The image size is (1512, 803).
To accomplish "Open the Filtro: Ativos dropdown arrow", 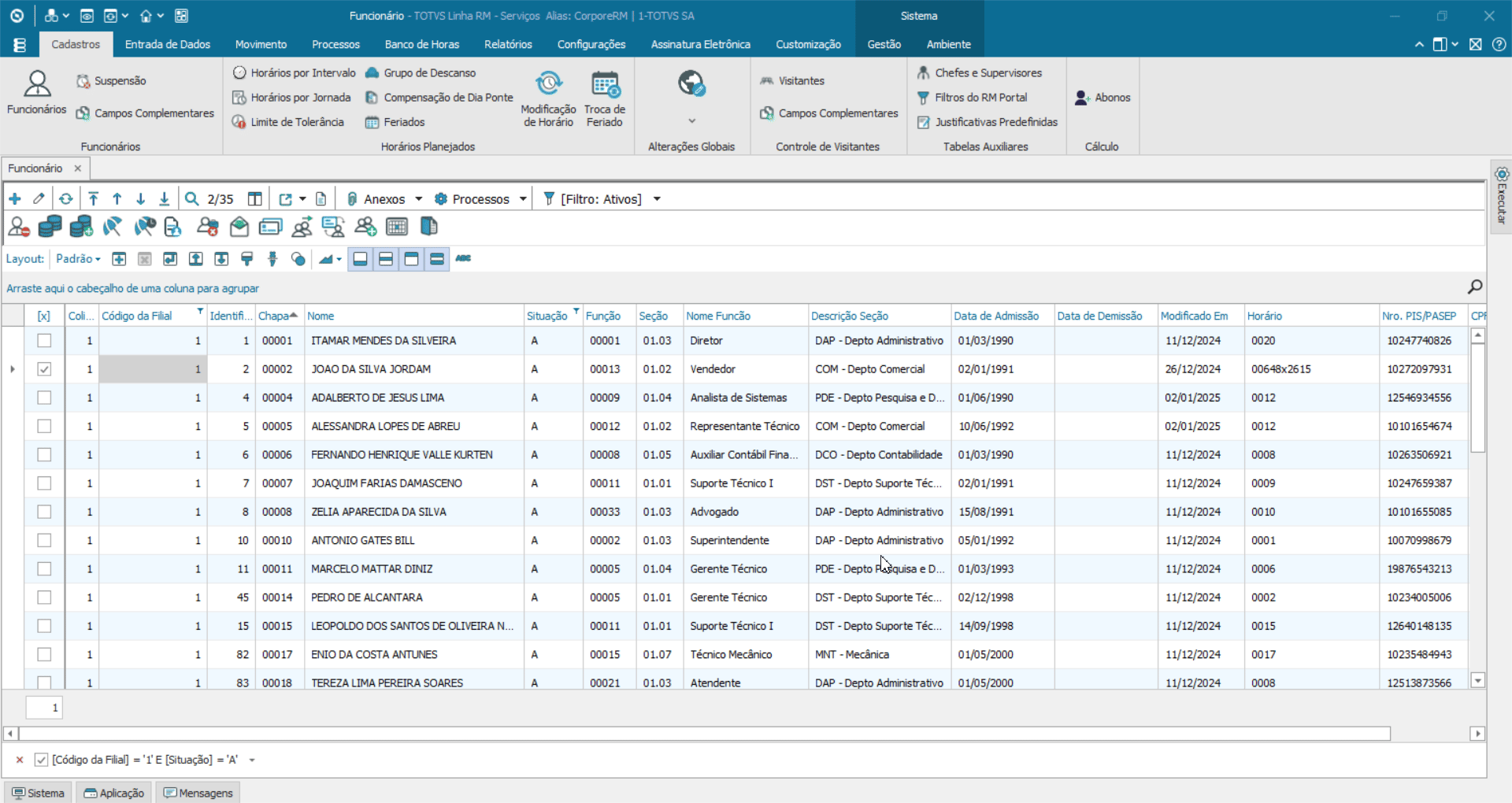I will (657, 199).
